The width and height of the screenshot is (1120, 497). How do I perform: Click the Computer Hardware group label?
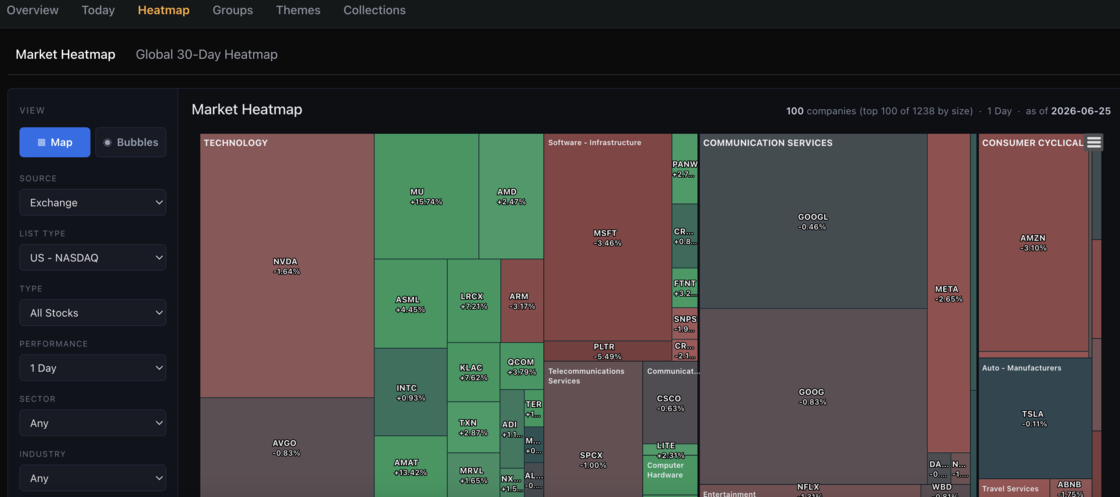[665, 470]
